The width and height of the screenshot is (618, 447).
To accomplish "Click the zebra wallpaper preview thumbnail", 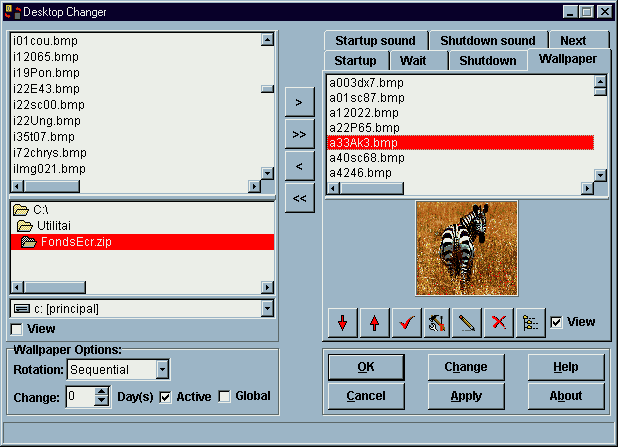I will (467, 248).
